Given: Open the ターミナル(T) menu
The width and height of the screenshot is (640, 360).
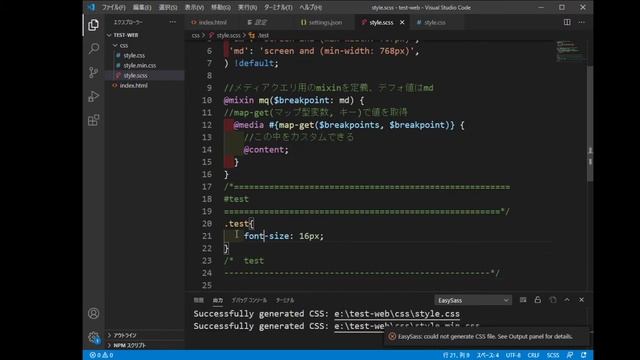Looking at the screenshot, I should 278,7.
